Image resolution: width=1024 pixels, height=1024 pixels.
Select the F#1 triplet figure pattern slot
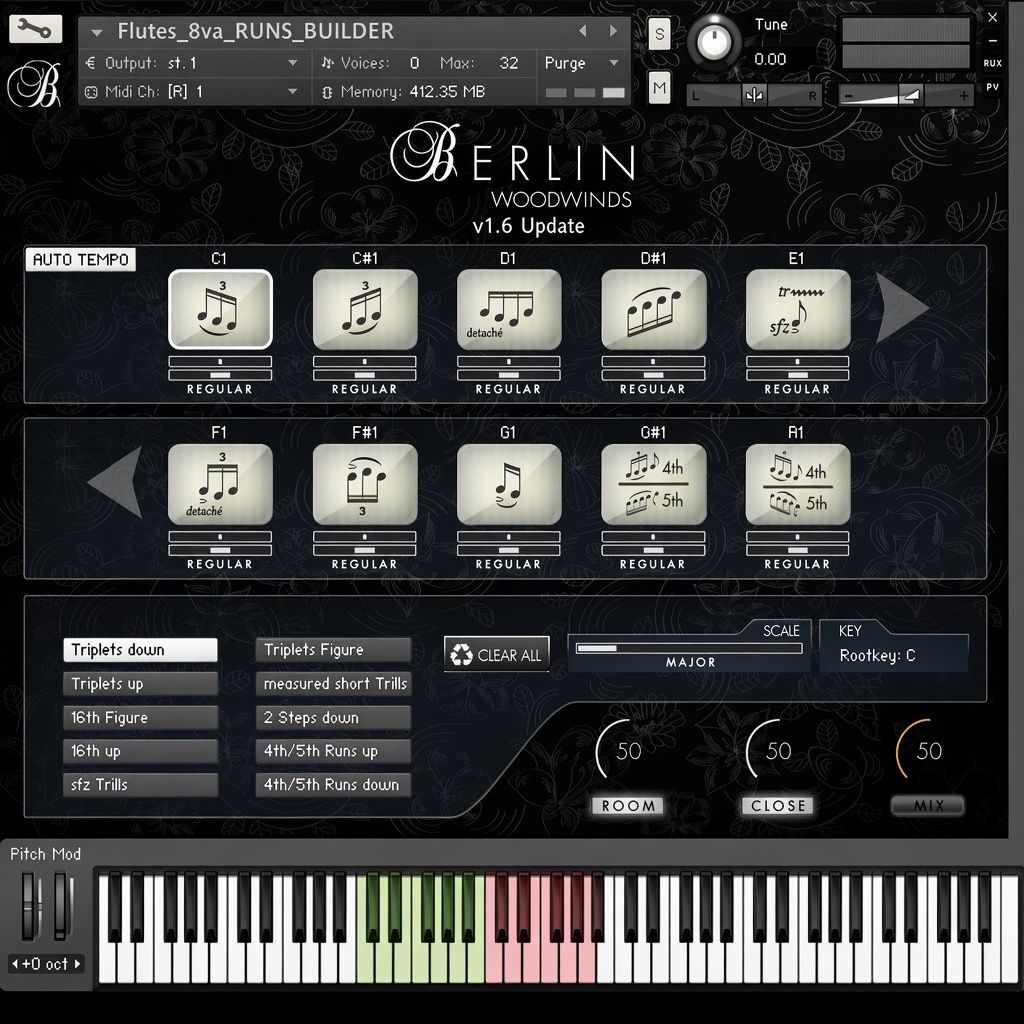click(x=364, y=484)
